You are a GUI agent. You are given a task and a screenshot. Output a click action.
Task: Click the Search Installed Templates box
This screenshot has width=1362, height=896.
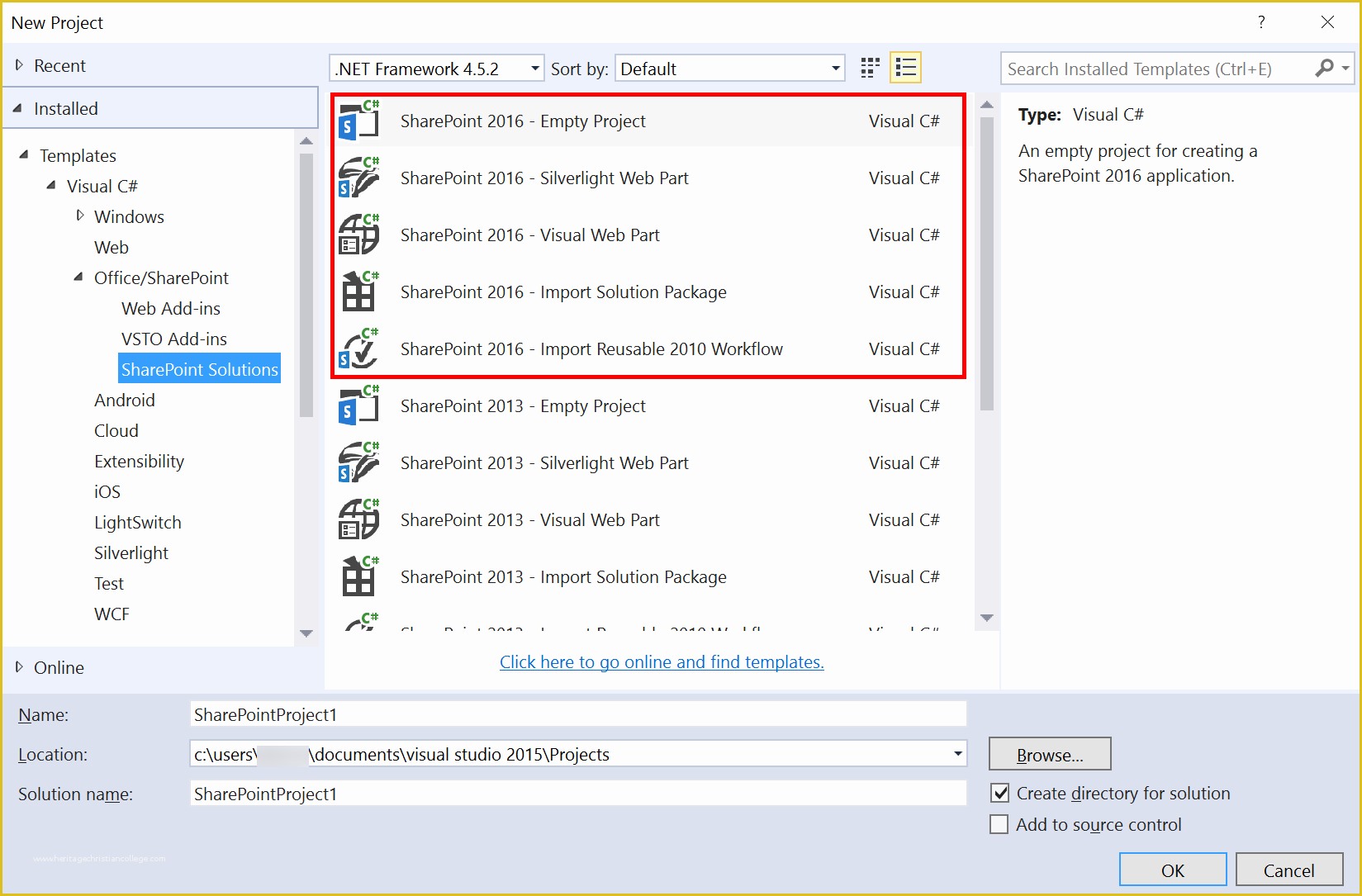click(x=1156, y=69)
